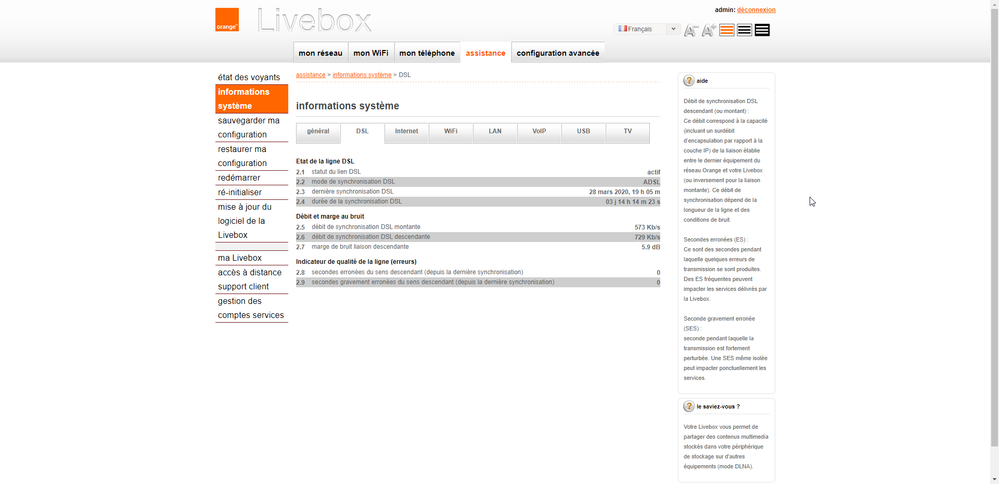Click 'informations système' breadcrumb link
The image size is (999, 484).
(x=362, y=75)
